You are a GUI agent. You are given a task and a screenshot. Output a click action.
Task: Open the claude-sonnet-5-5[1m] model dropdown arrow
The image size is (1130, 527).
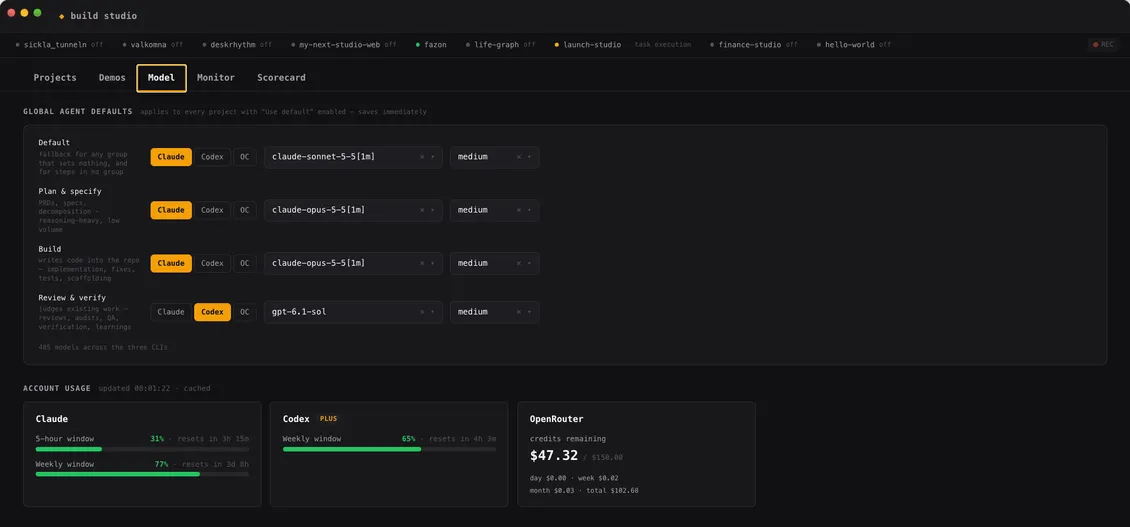(x=432, y=157)
